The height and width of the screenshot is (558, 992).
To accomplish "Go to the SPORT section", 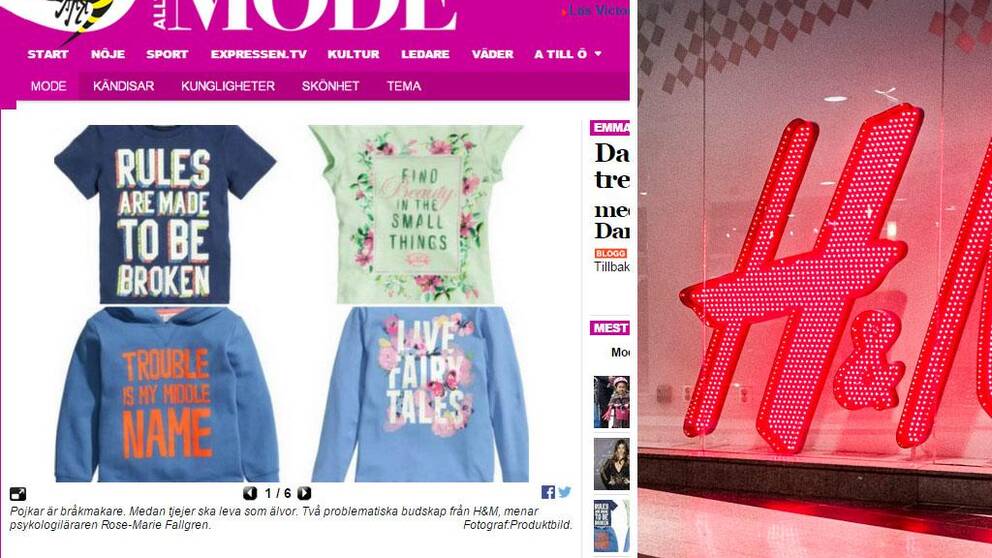I will pos(167,54).
